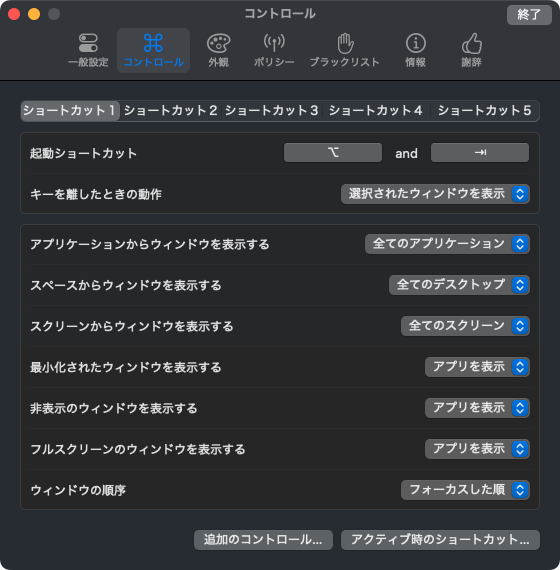The image size is (560, 570).
Task: Open the 一般設定 preferences pane icon
Action: (88, 50)
